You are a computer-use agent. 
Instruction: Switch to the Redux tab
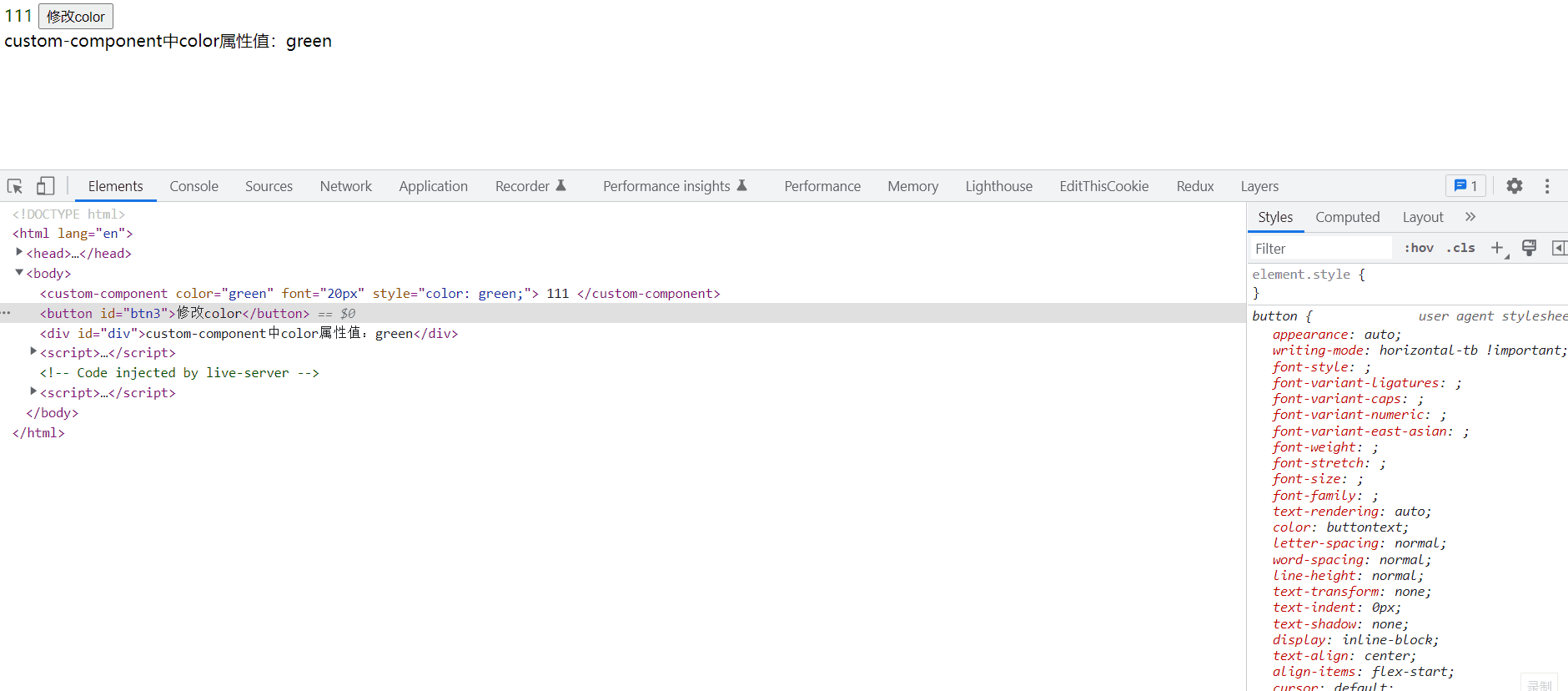point(1195,186)
